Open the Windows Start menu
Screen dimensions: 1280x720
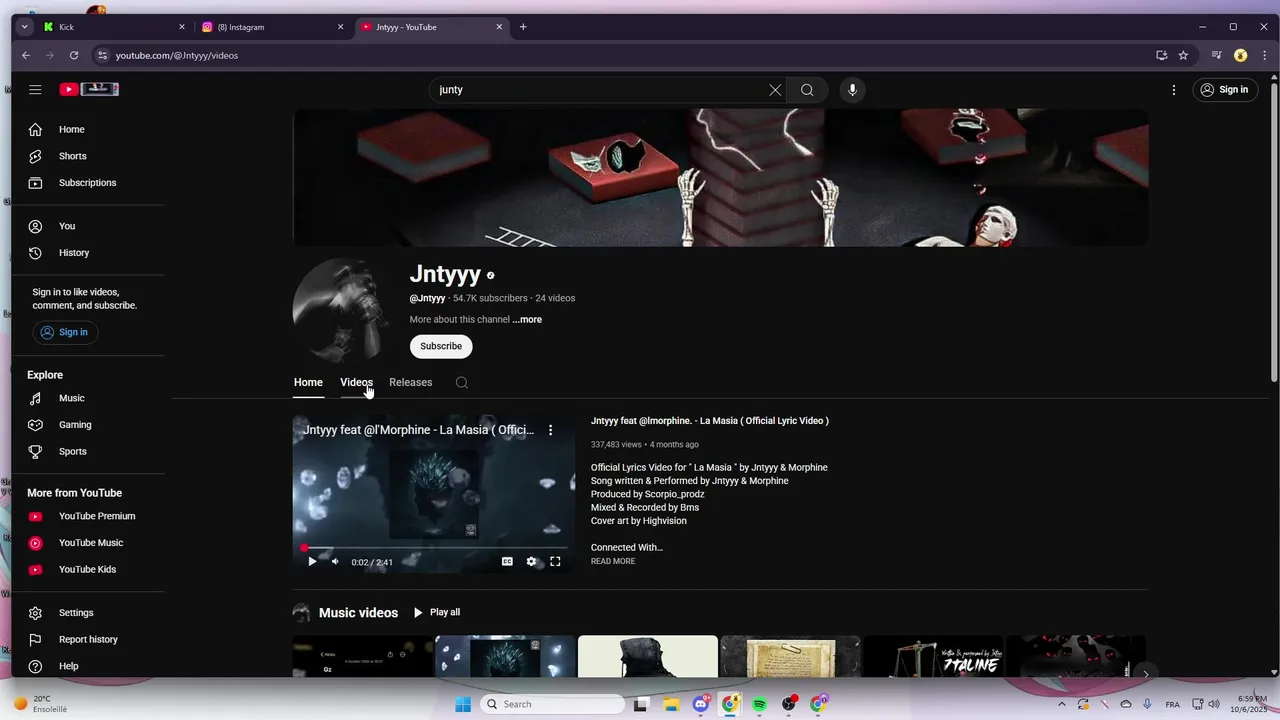[462, 704]
